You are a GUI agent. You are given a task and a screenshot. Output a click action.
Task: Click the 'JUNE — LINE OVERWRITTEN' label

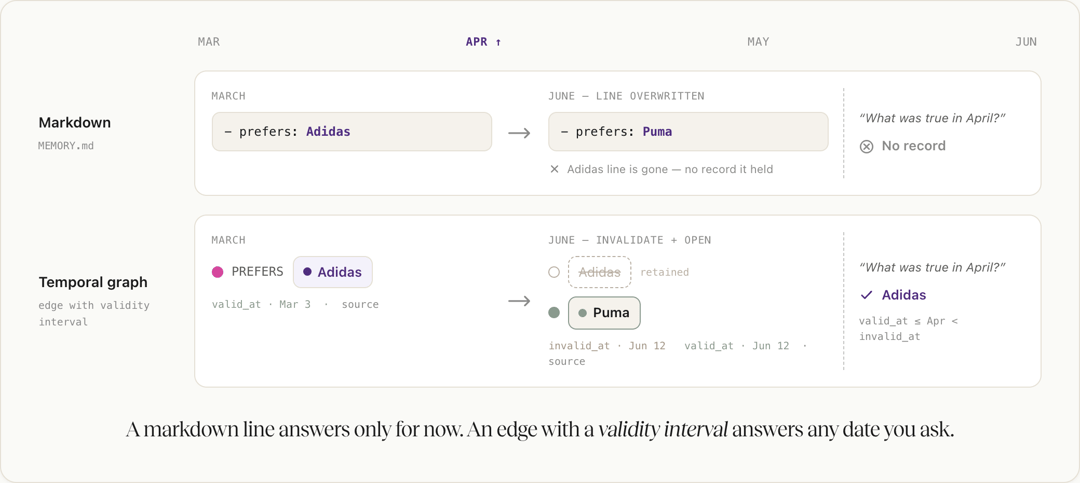click(x=626, y=96)
